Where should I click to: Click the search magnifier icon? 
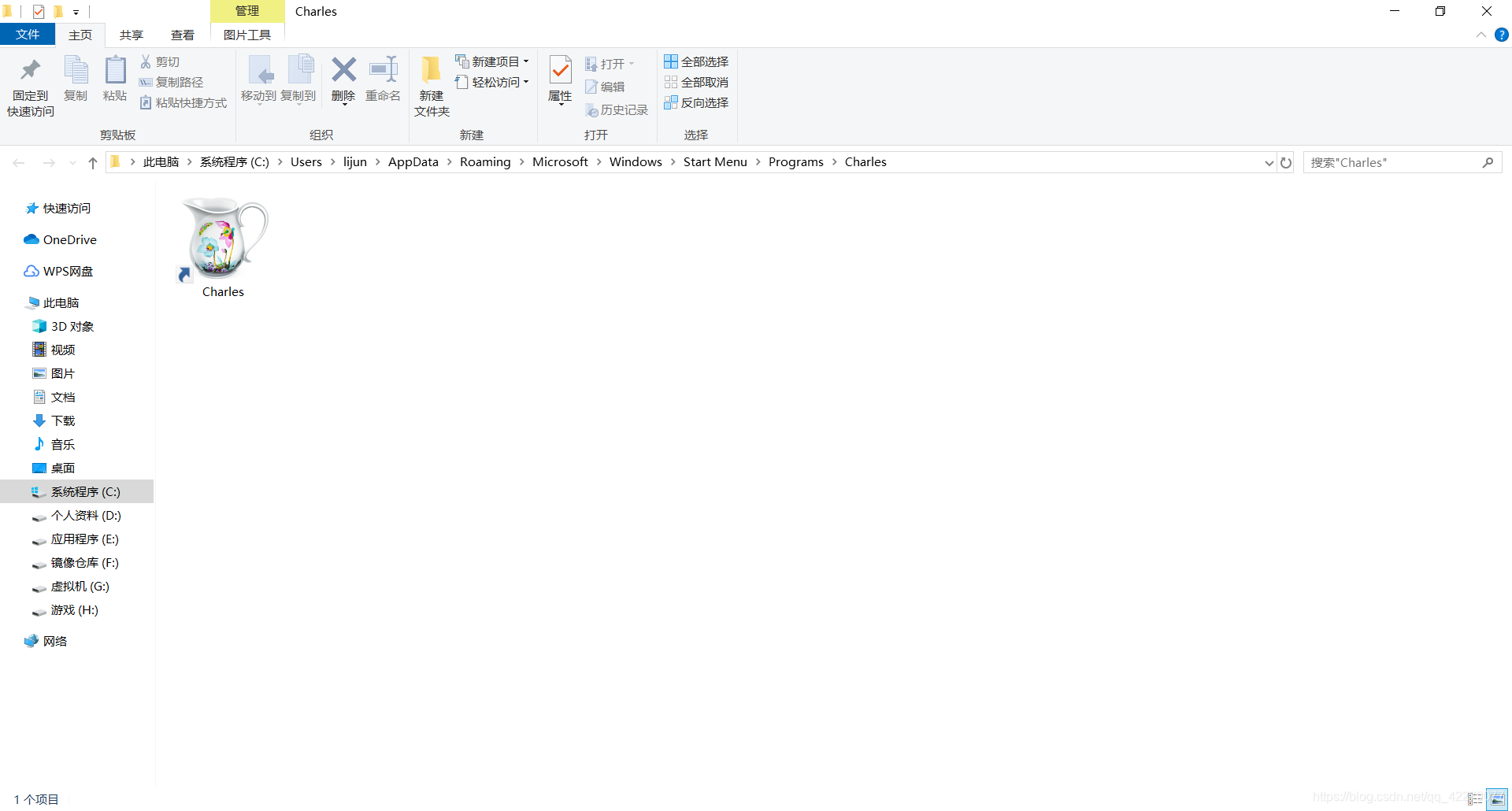[x=1488, y=162]
